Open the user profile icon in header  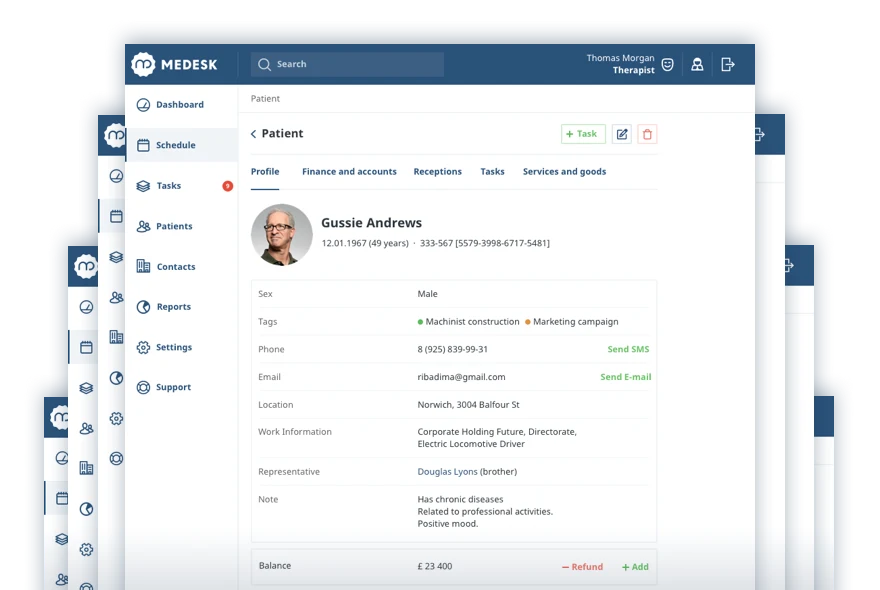coord(697,65)
